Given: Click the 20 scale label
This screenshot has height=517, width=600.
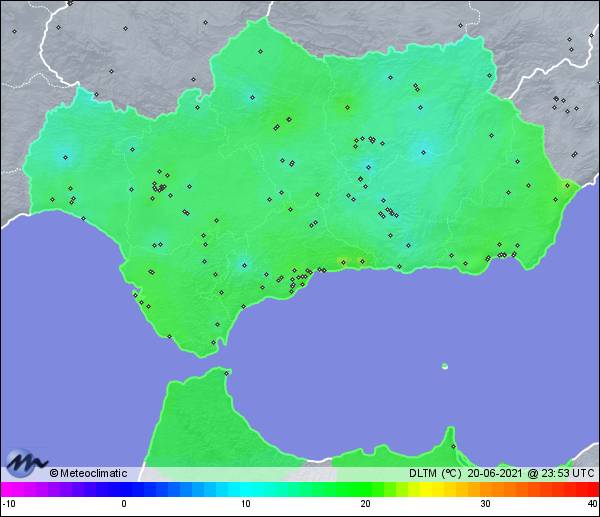Looking at the screenshot, I should [365, 504].
